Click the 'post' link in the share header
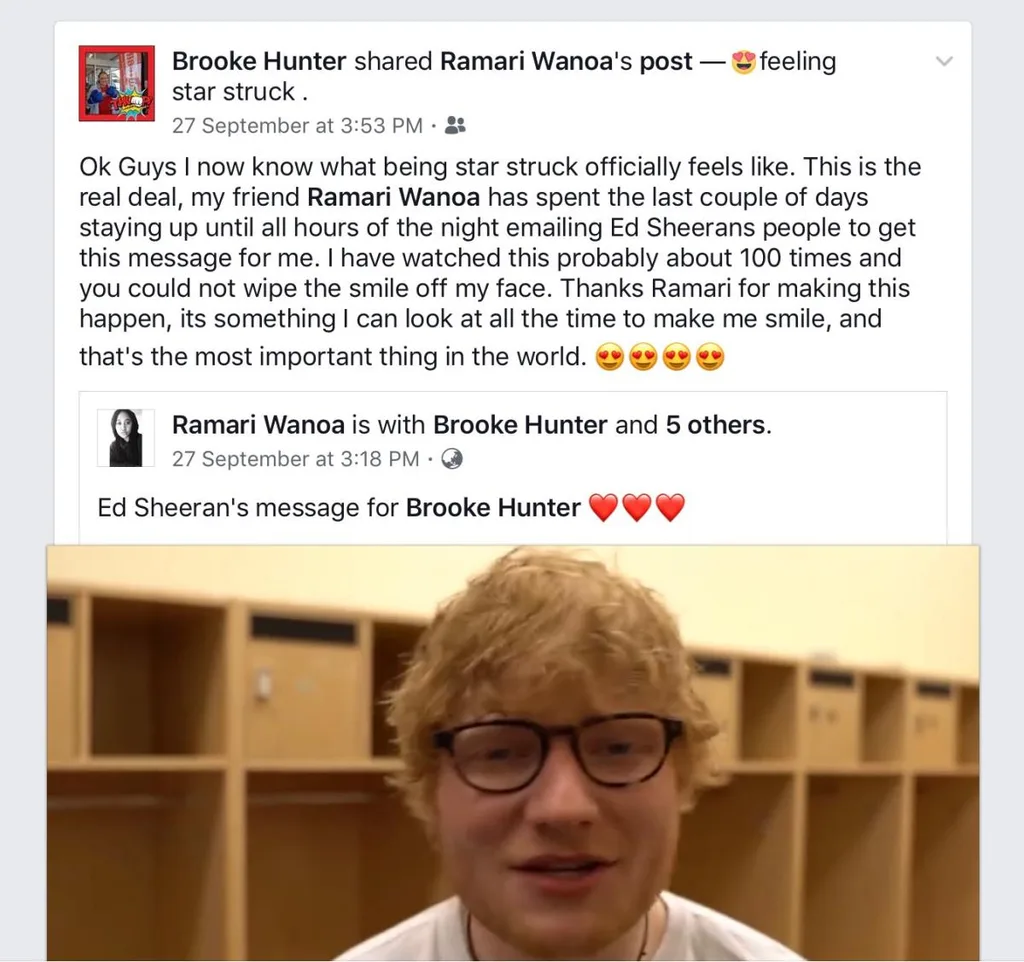Image resolution: width=1024 pixels, height=962 pixels. coord(665,62)
